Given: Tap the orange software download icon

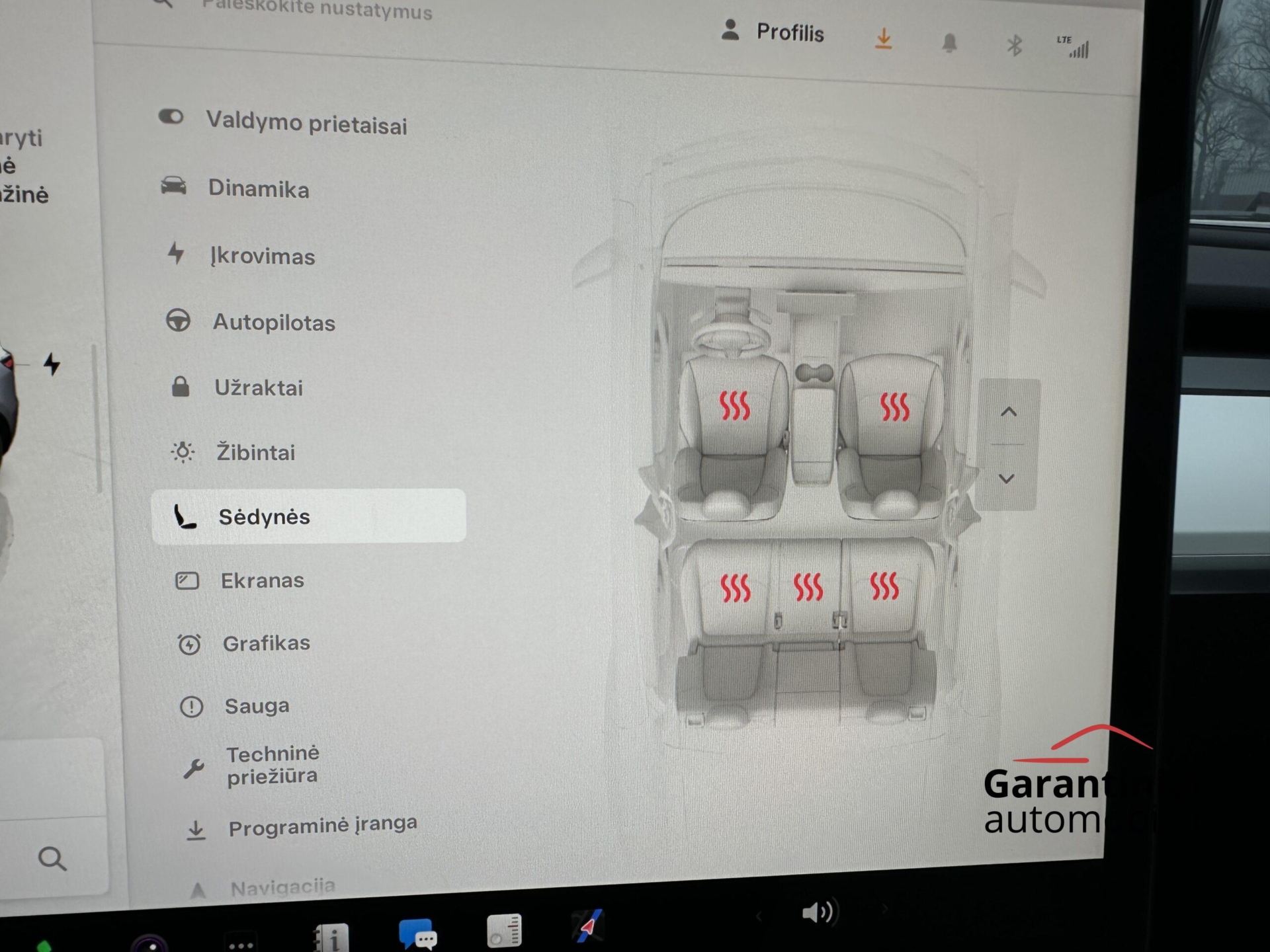Looking at the screenshot, I should tap(883, 40).
